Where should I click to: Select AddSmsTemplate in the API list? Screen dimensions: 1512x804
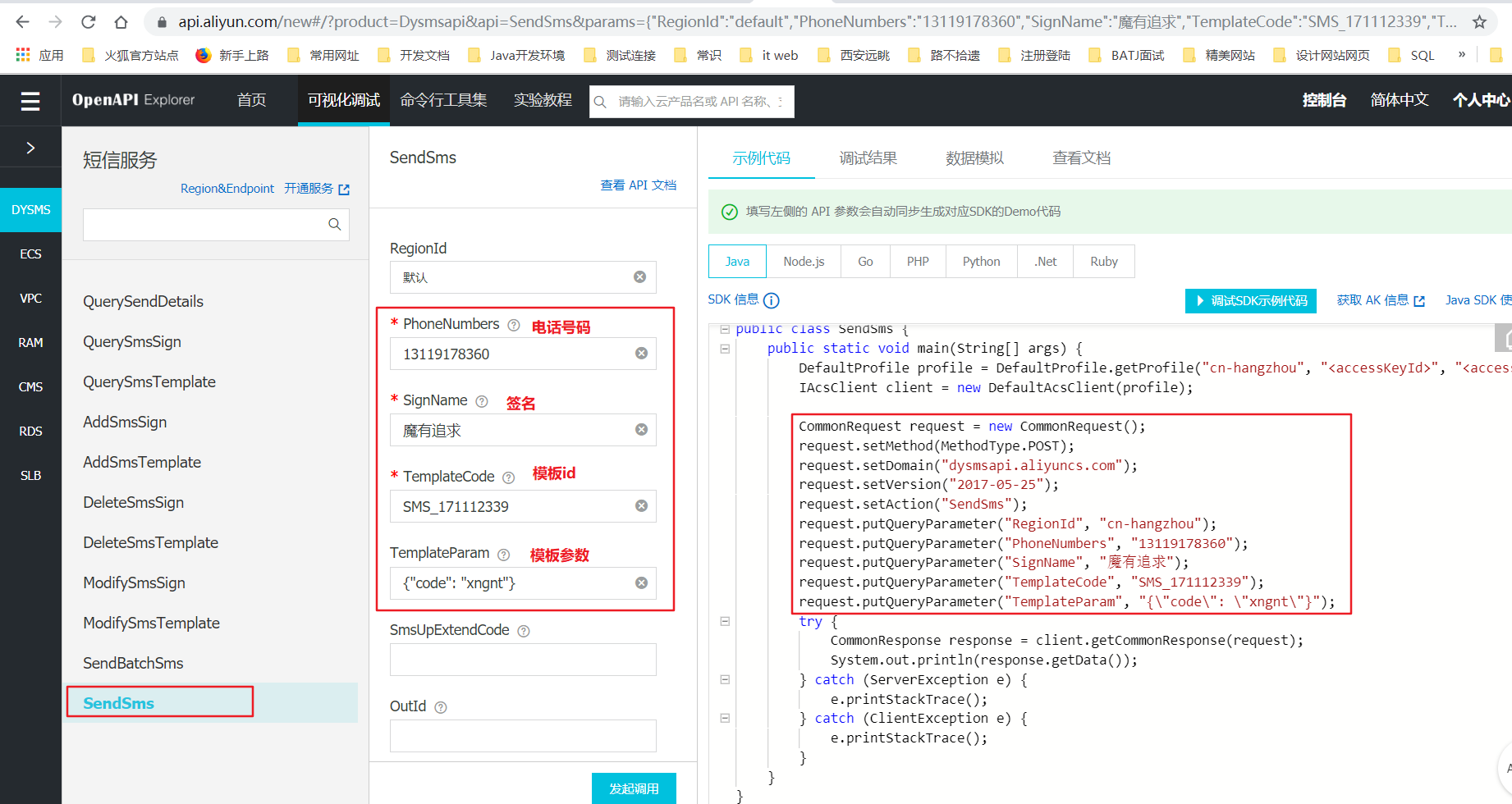tap(142, 463)
